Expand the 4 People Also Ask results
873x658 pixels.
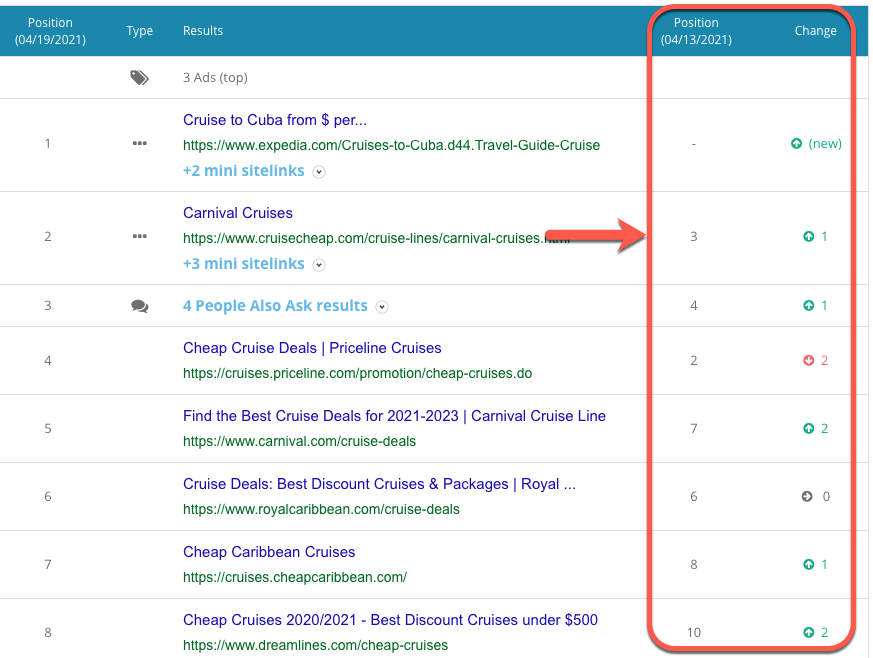[x=383, y=306]
